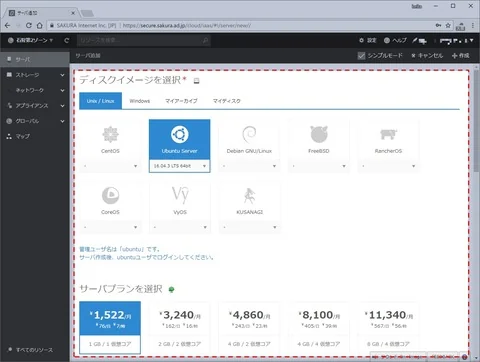Screen dimensions: 480x362
Task: Open a new browser tab
Action: 87,13
